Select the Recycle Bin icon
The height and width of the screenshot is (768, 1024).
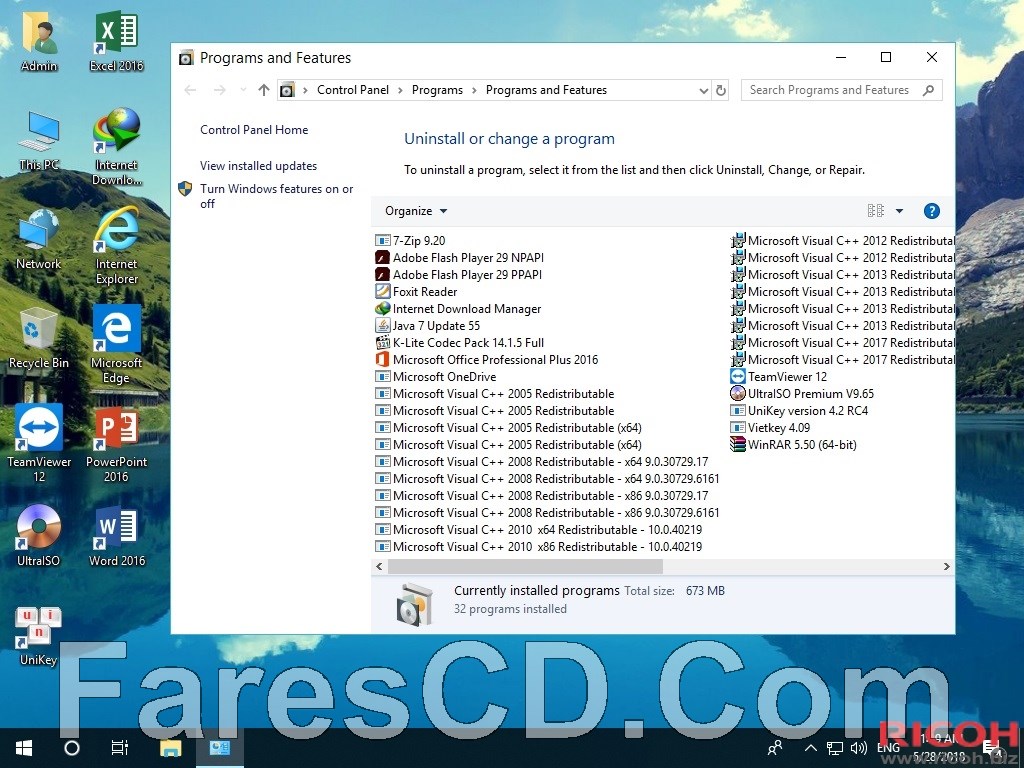click(39, 338)
